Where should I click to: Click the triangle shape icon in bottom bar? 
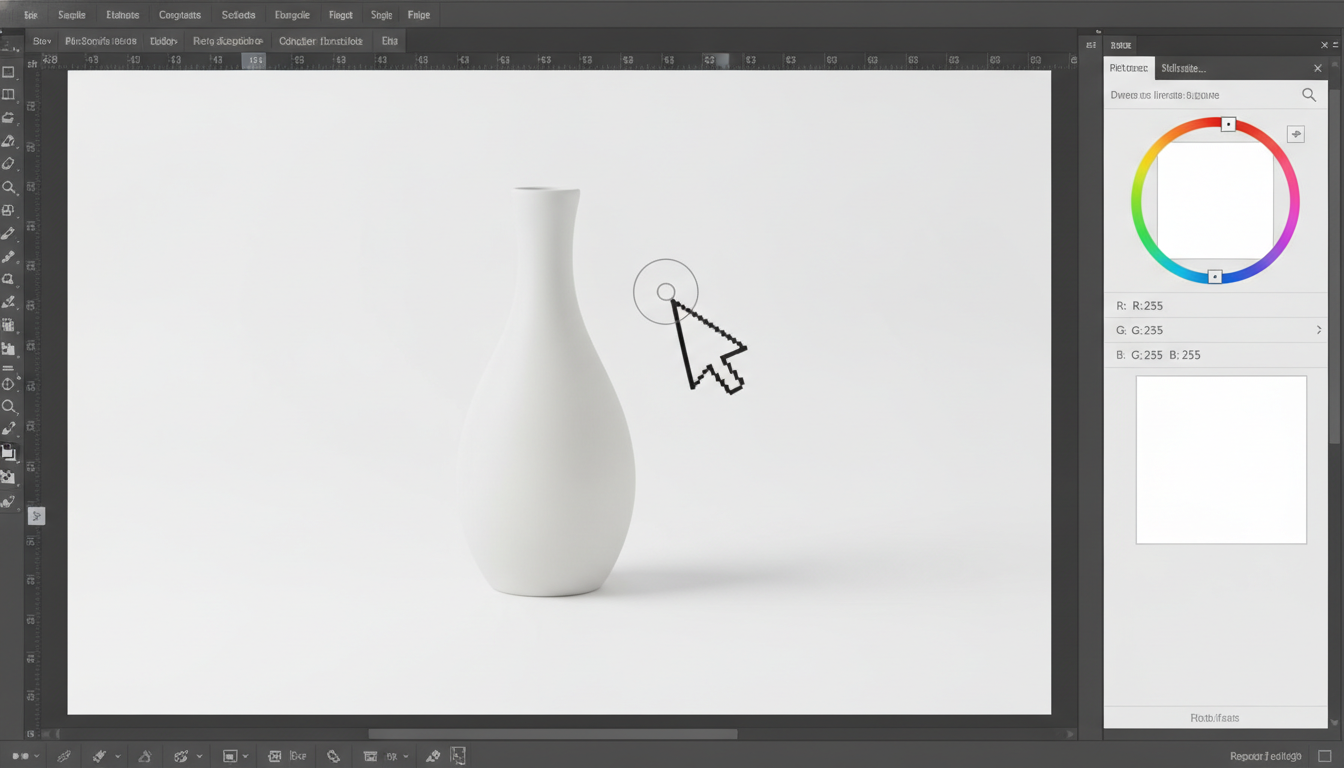coord(145,757)
